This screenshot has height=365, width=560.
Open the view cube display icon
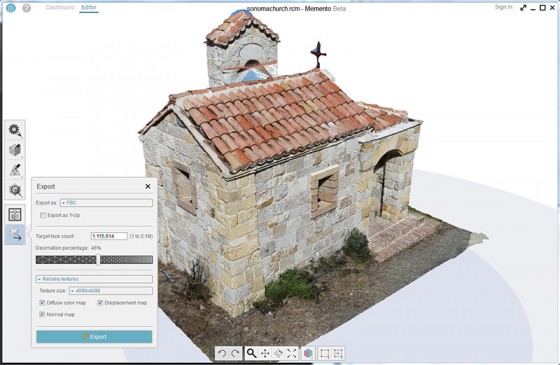point(308,354)
